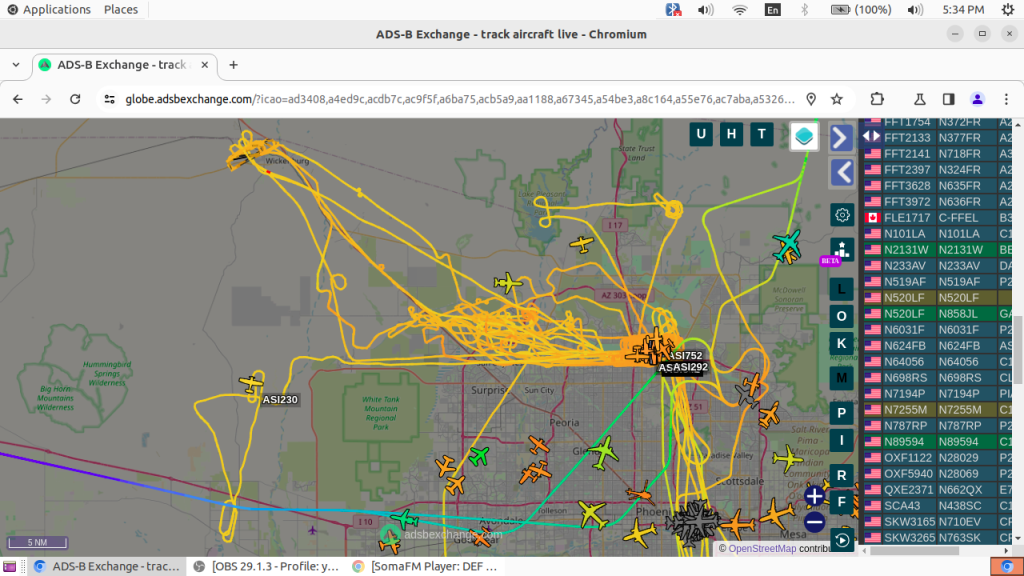Open the Chromium extensions puzzle icon
The height and width of the screenshot is (576, 1024).
click(x=877, y=99)
